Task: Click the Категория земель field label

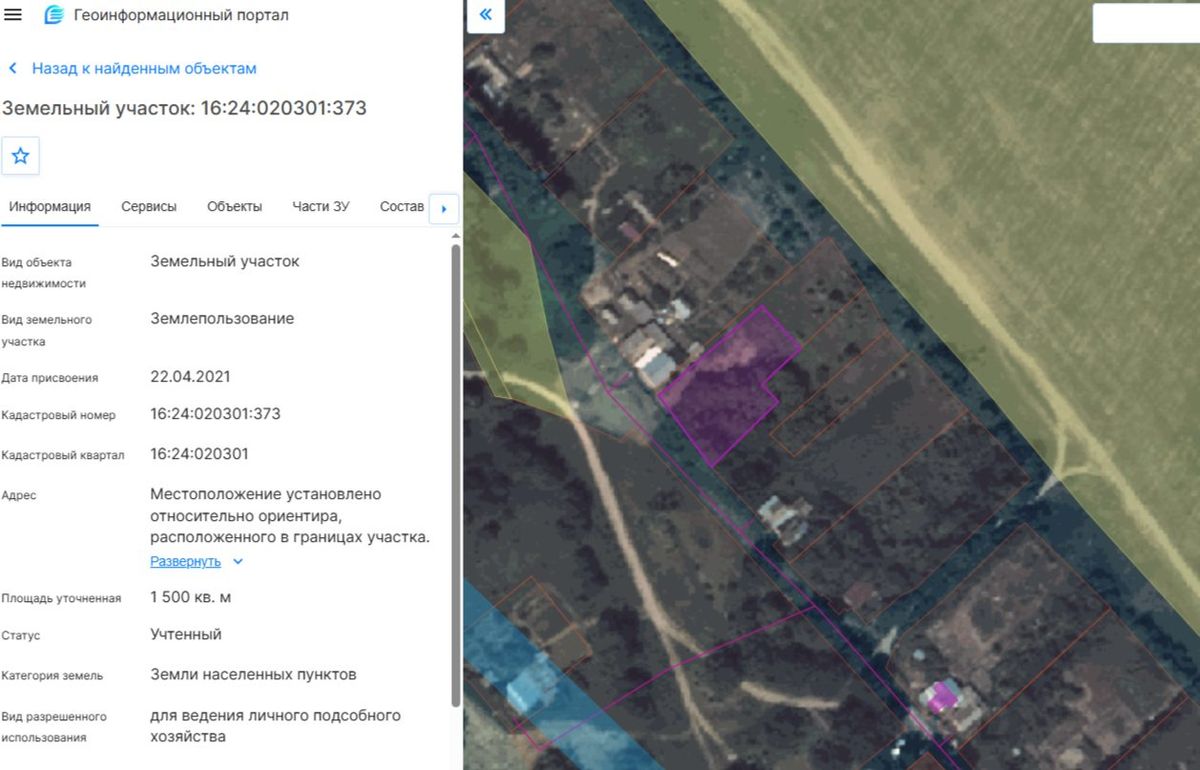Action: [52, 675]
